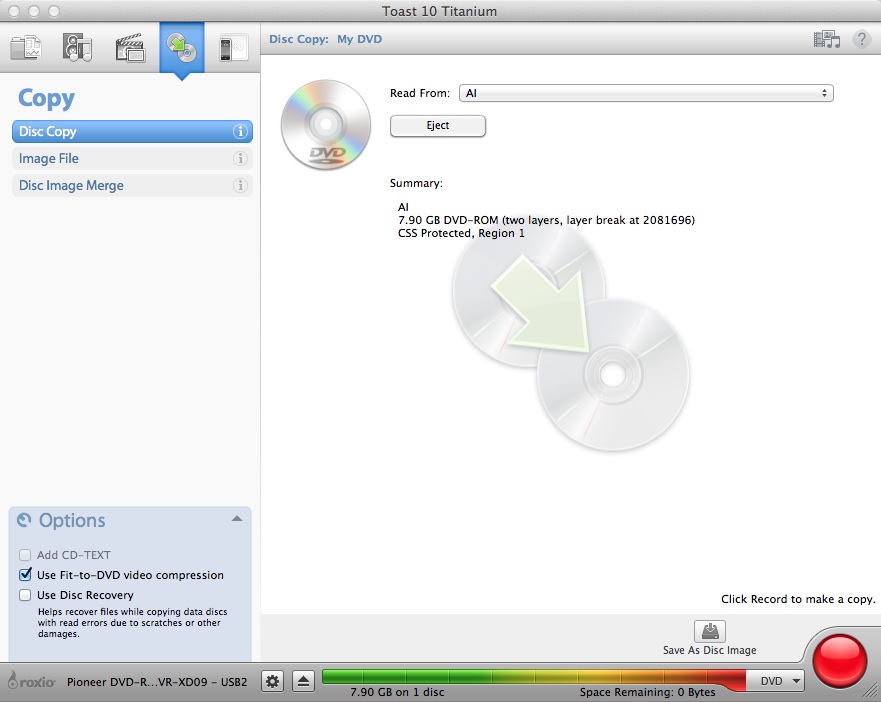Show info for Image File
This screenshot has height=702, width=881.
coord(240,158)
